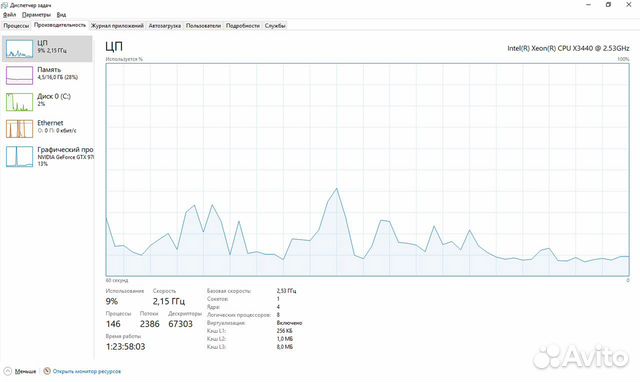
Task: Click the 2,15 ГГц speed value
Action: (169, 302)
